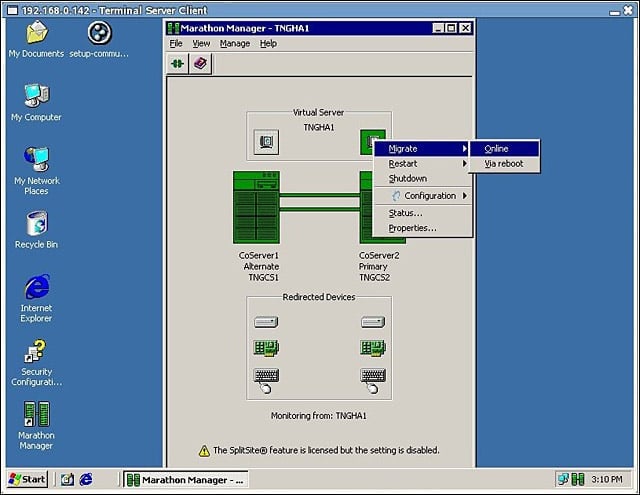Close the Terminal Server Client window
Viewport: 640px width, 495px height.
click(628, 10)
